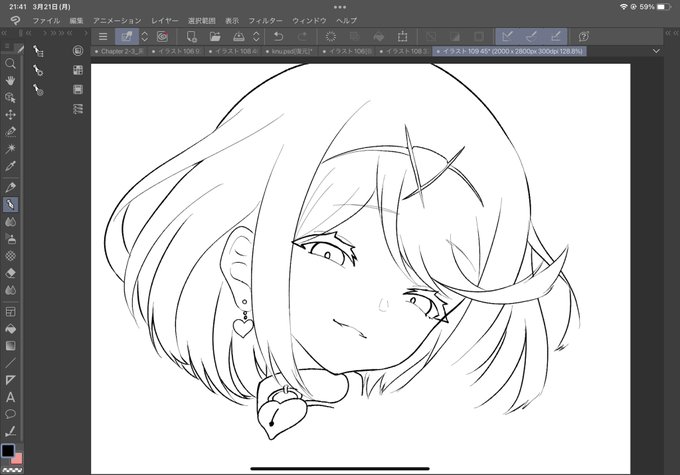Viewport: 680px width, 475px height.
Task: Select the Fill bucket tool
Action: tap(10, 329)
